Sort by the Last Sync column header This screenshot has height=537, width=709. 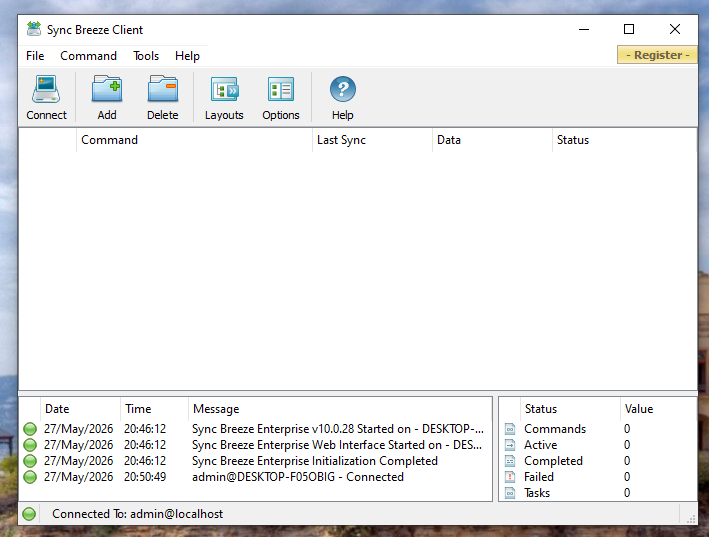[372, 140]
